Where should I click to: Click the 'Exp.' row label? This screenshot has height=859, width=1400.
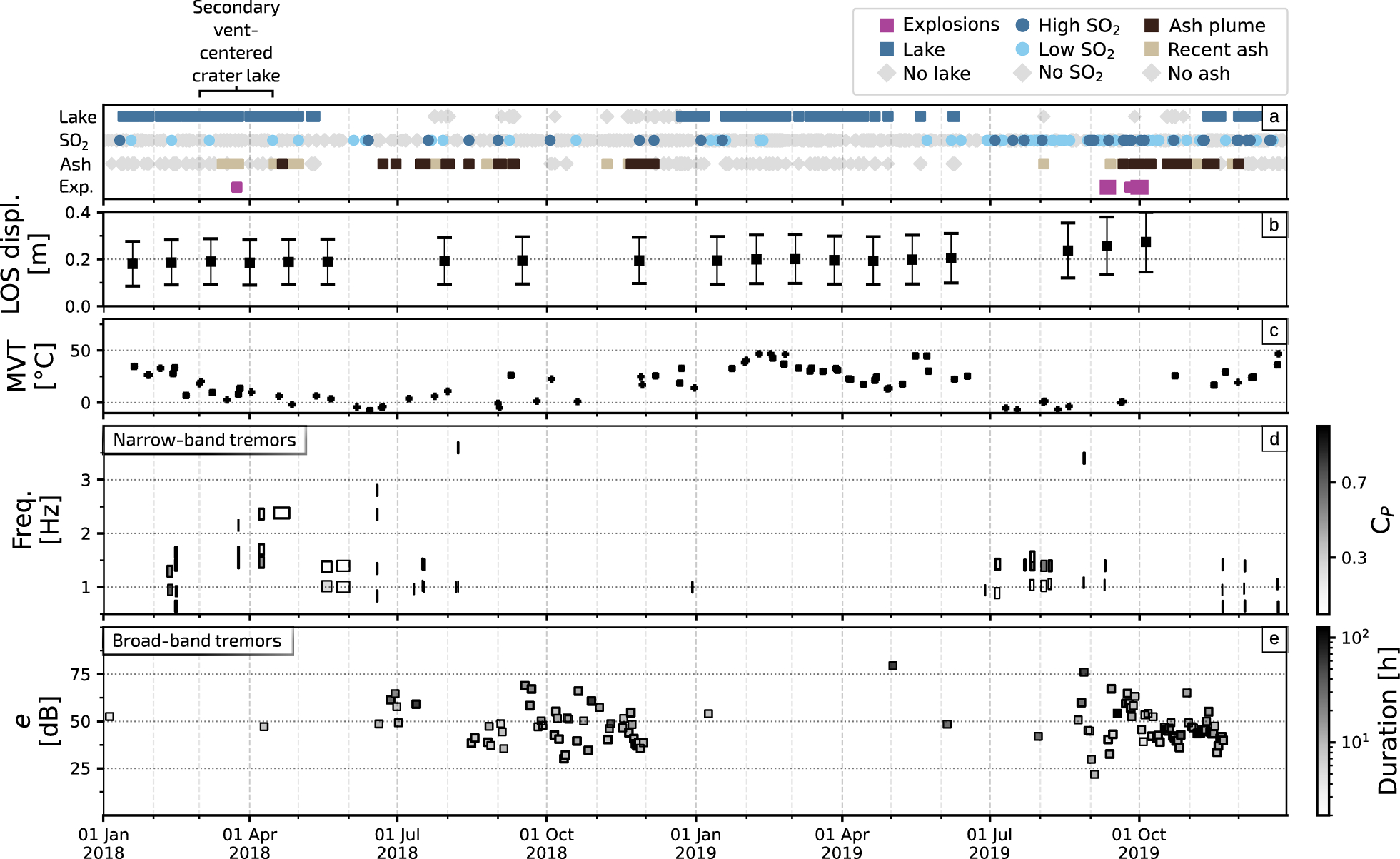pos(76,188)
